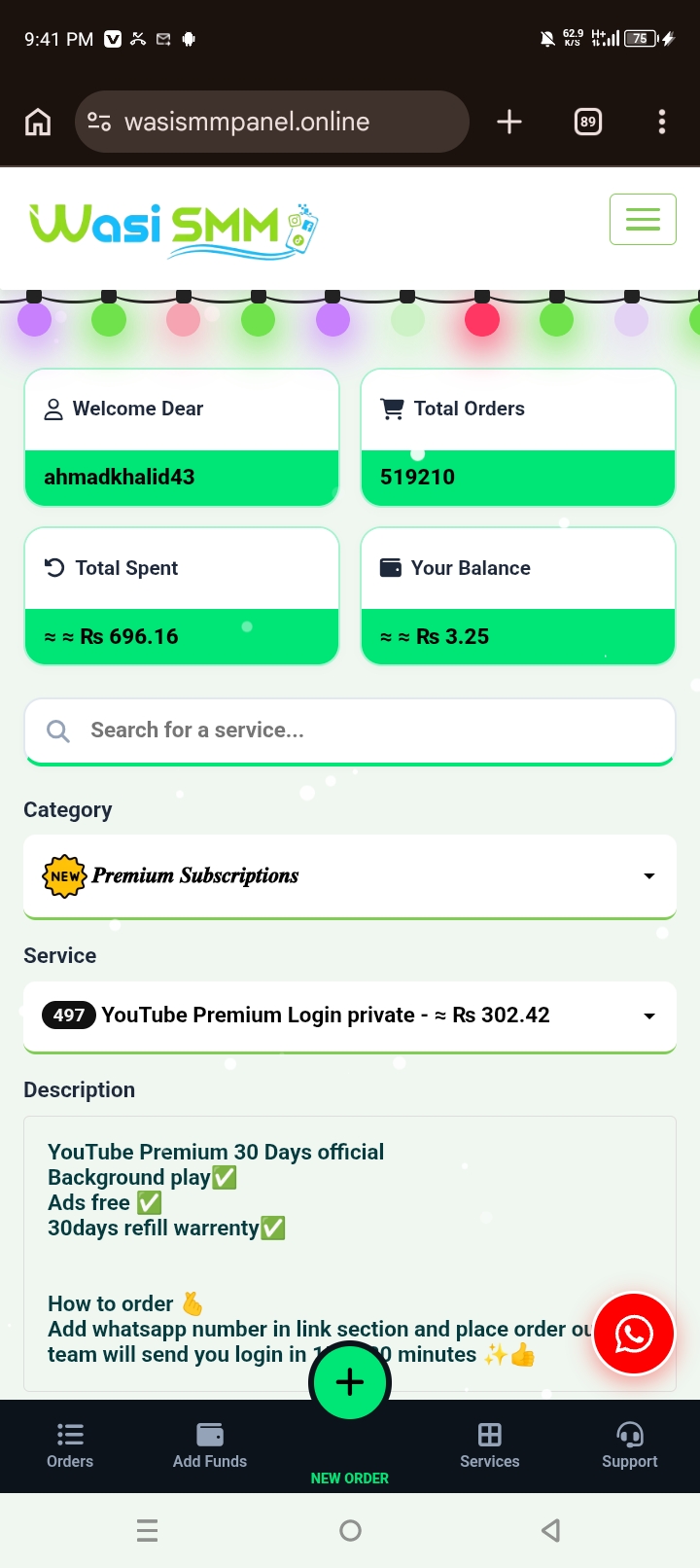Tap the Android back navigation button
Screen dimensions: 700x1568
551,1531
